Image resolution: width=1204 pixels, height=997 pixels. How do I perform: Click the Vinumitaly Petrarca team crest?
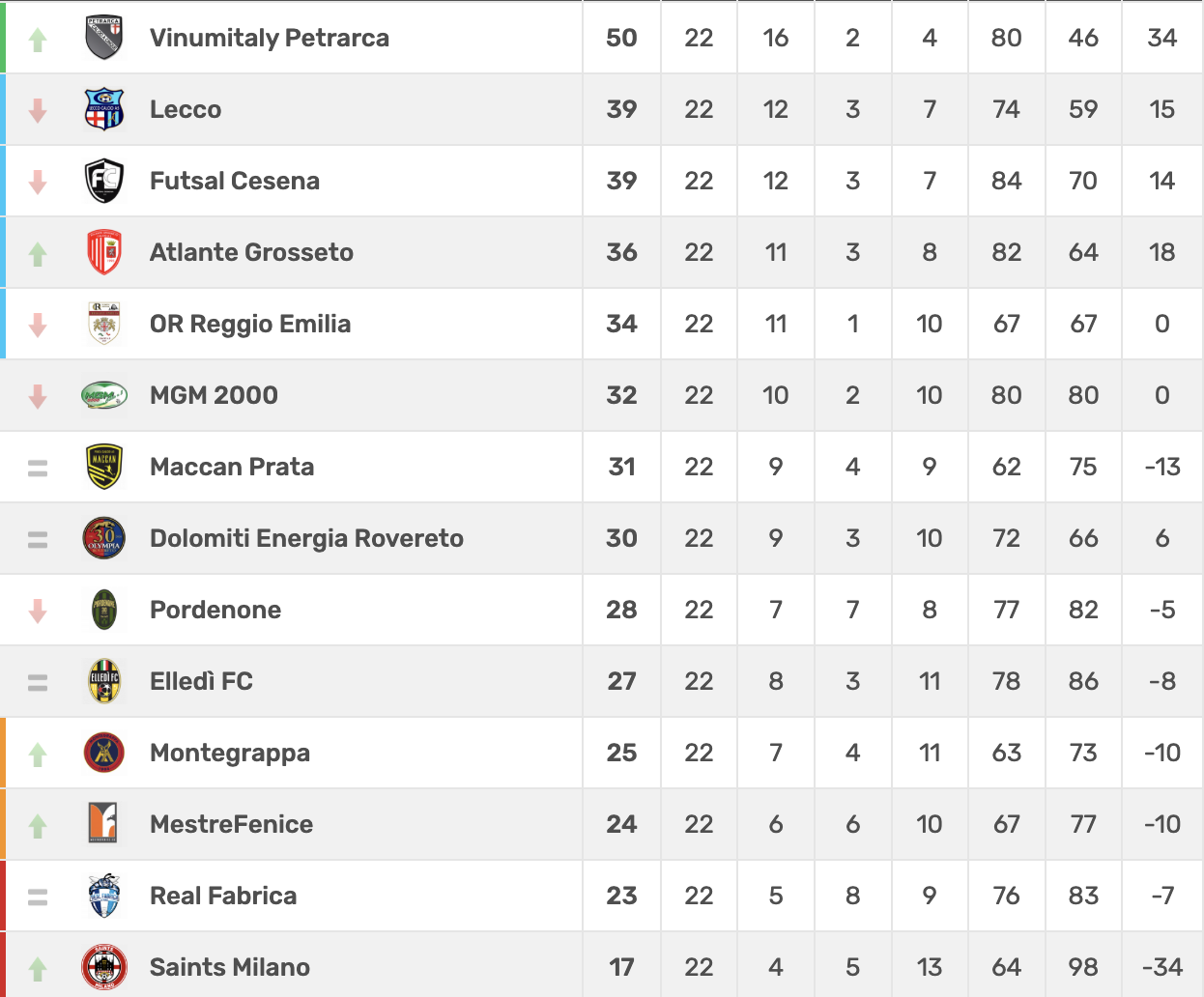(x=104, y=38)
